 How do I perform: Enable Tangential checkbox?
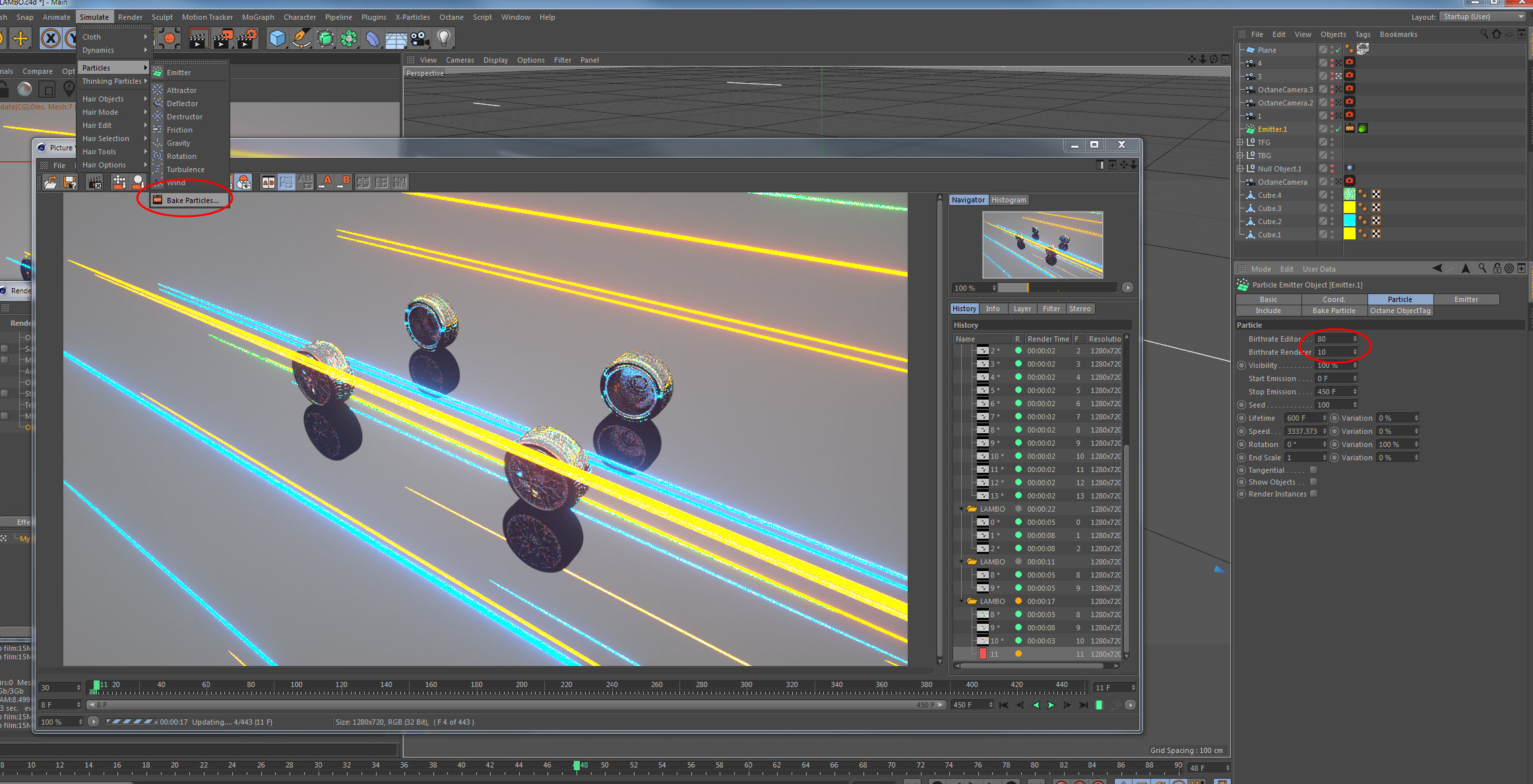[1313, 470]
